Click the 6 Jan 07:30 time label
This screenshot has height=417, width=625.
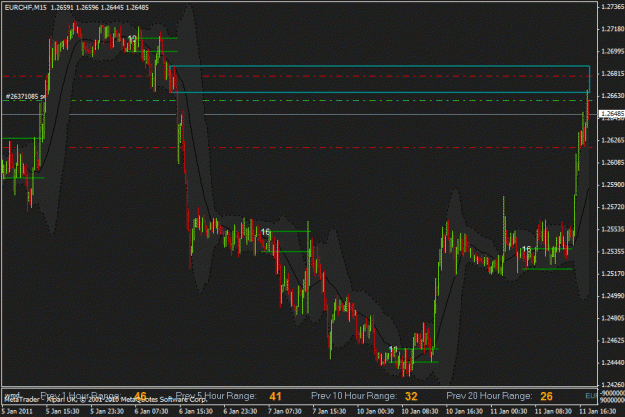[151, 411]
